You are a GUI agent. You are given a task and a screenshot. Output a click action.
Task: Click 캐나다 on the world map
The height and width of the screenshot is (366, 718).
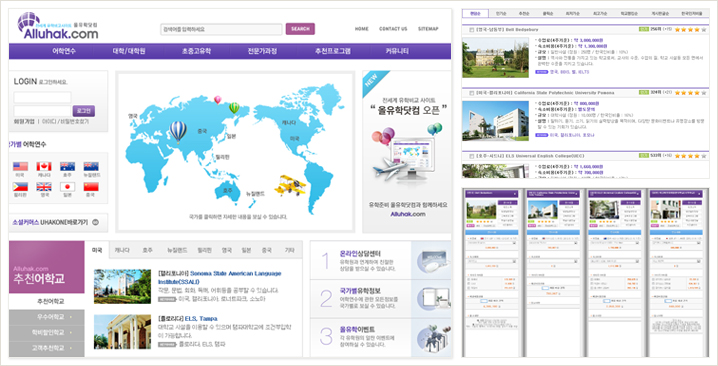288,123
